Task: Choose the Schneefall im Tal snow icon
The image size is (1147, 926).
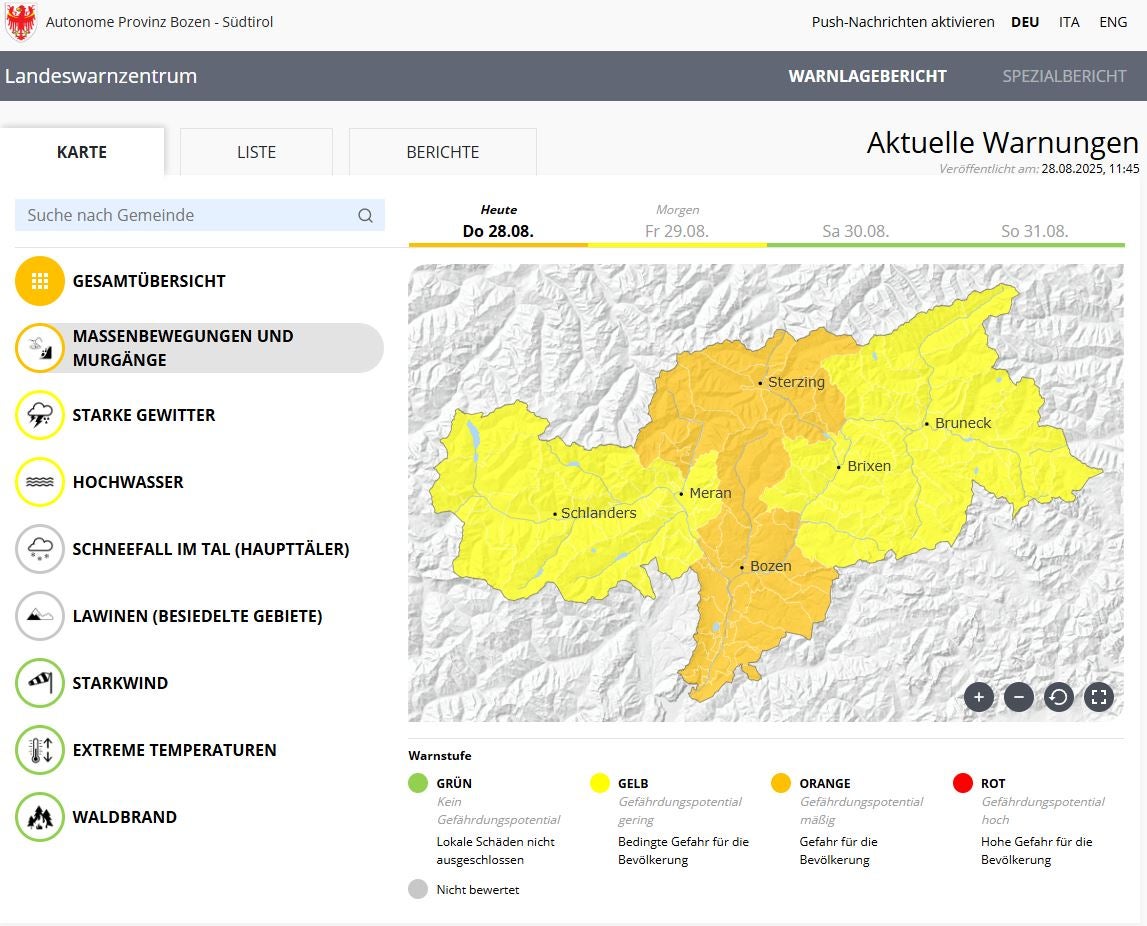Action: pos(40,549)
